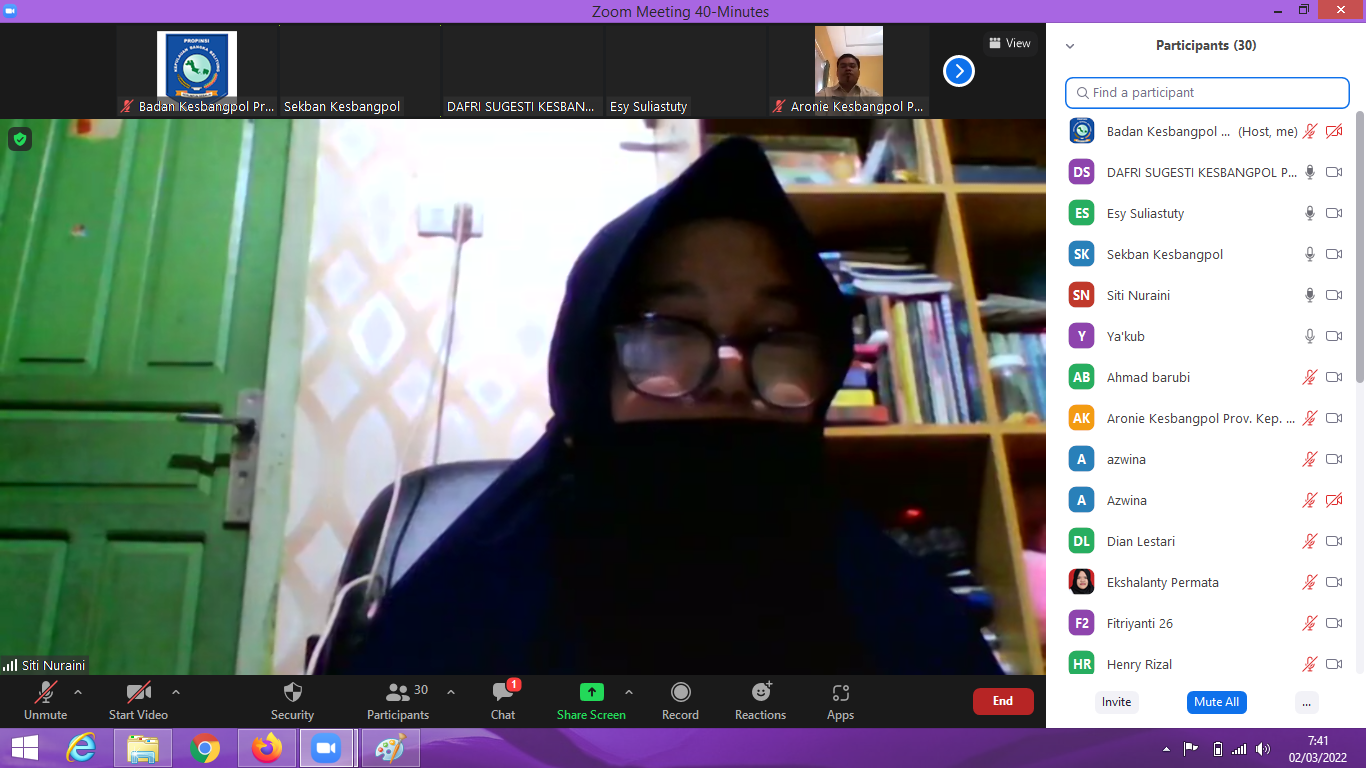Screen dimensions: 1366x768
Task: Click the green Share Screen icon
Action: coord(591,692)
